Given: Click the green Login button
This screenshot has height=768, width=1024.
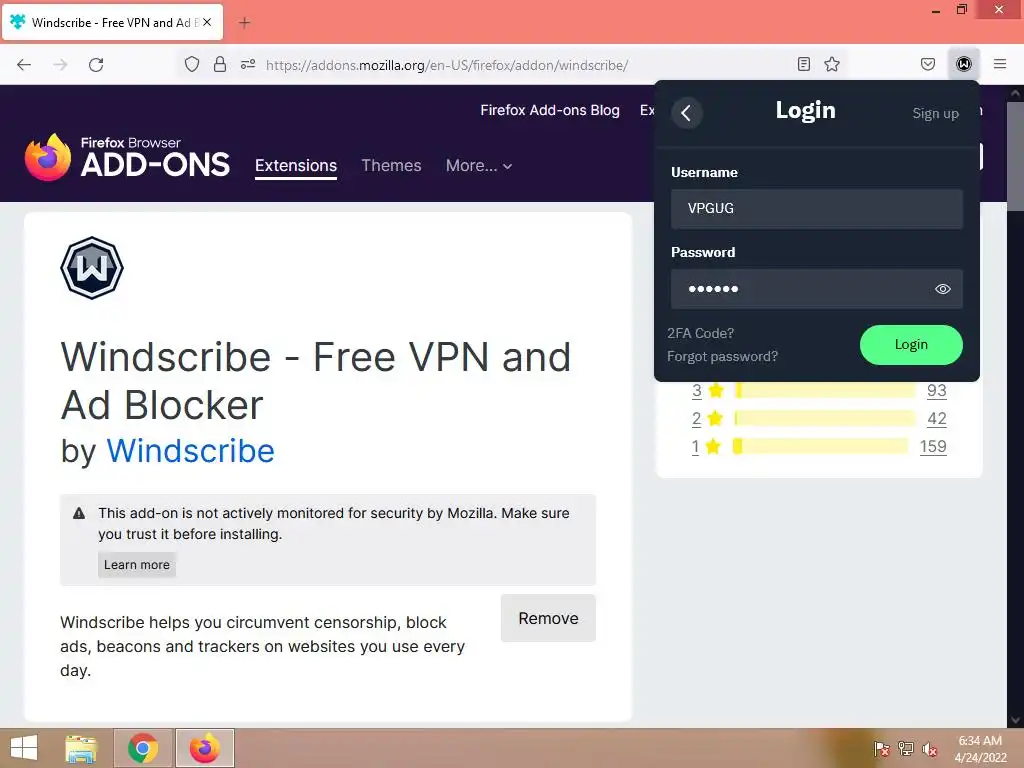Looking at the screenshot, I should [x=911, y=345].
